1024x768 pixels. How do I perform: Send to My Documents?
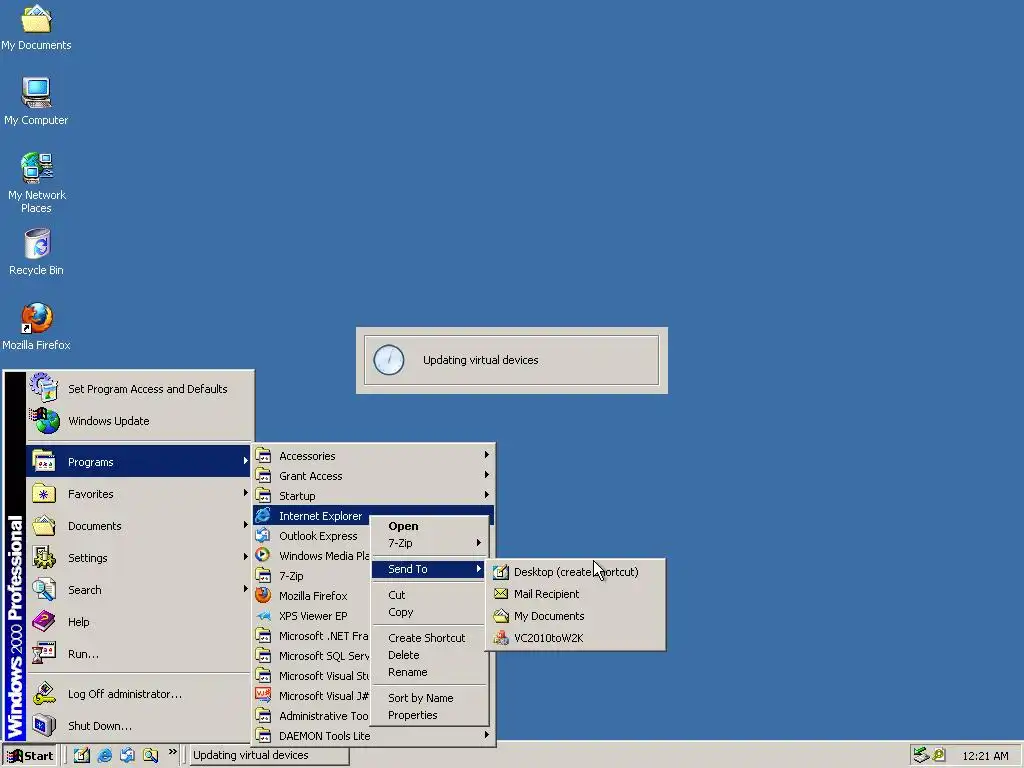[575, 616]
